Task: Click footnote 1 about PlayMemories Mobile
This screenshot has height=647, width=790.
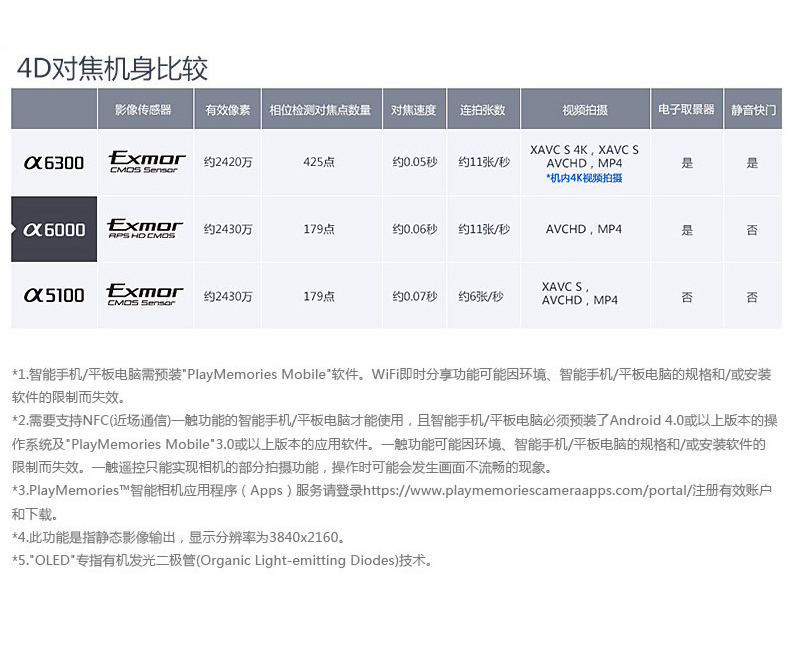Action: click(391, 386)
